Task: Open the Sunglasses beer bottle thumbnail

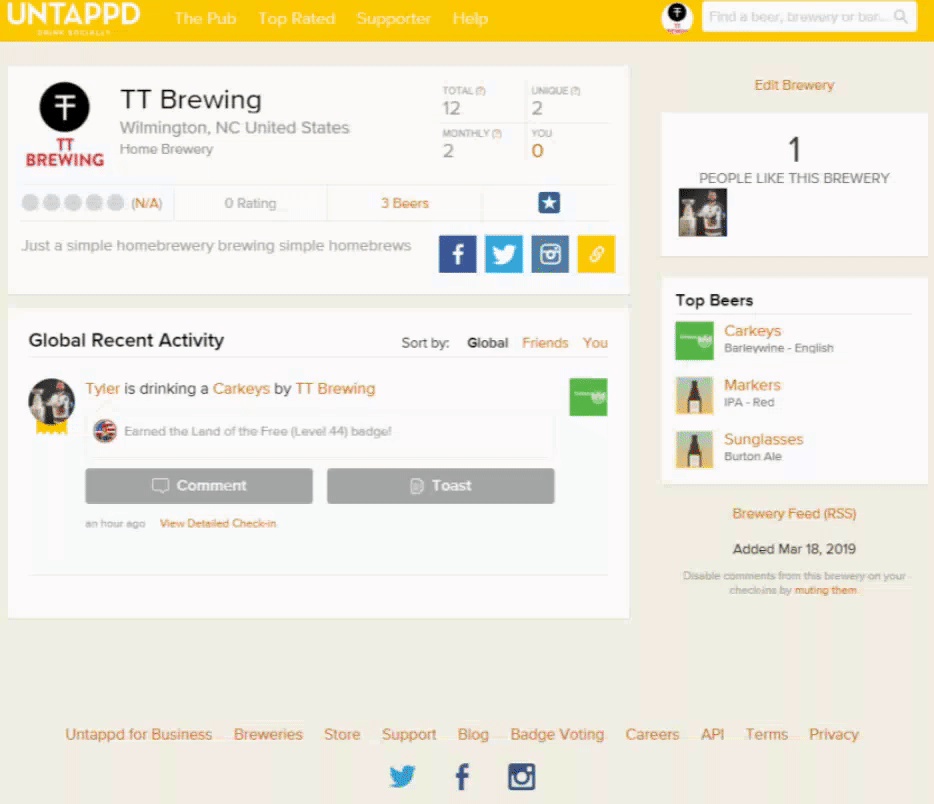Action: coord(694,449)
